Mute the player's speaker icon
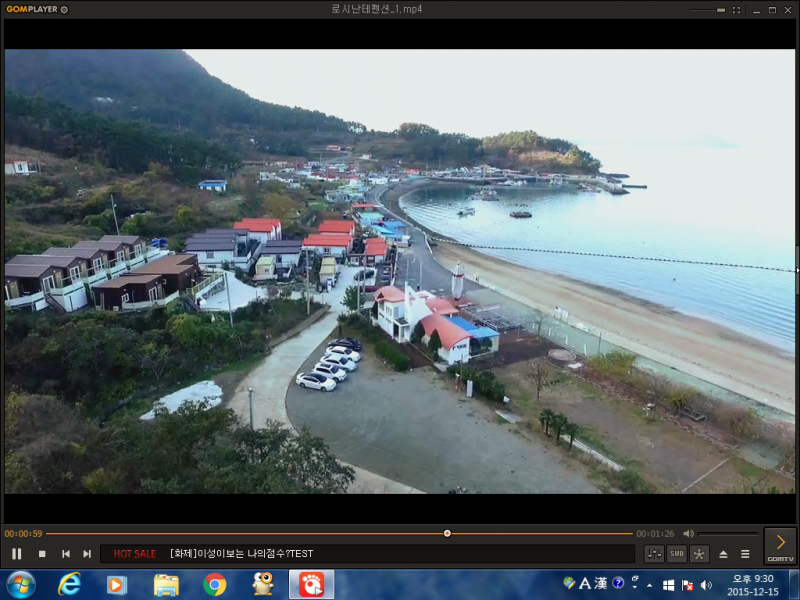800x600 pixels. pyautogui.click(x=688, y=534)
